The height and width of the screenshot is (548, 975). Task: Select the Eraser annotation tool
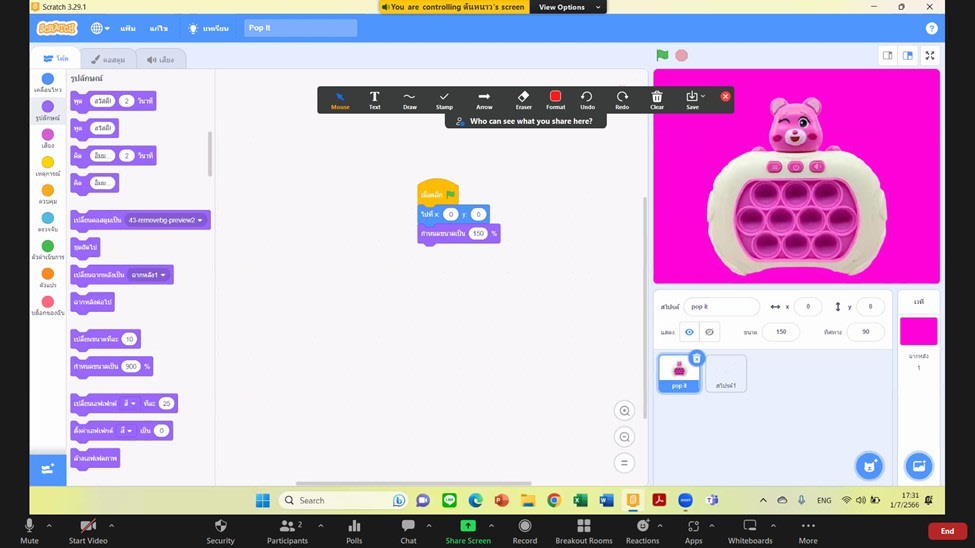coord(524,100)
